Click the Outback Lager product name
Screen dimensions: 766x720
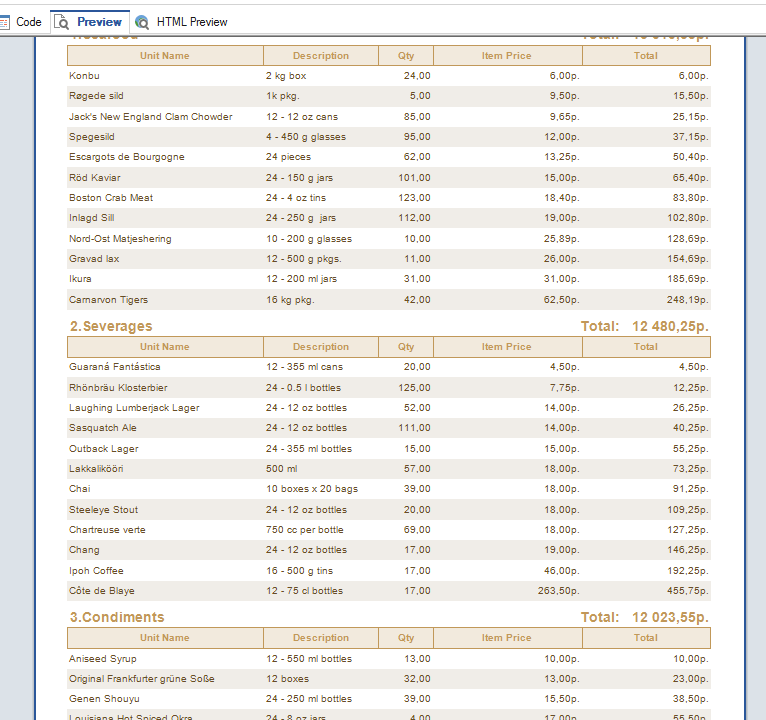pos(104,449)
